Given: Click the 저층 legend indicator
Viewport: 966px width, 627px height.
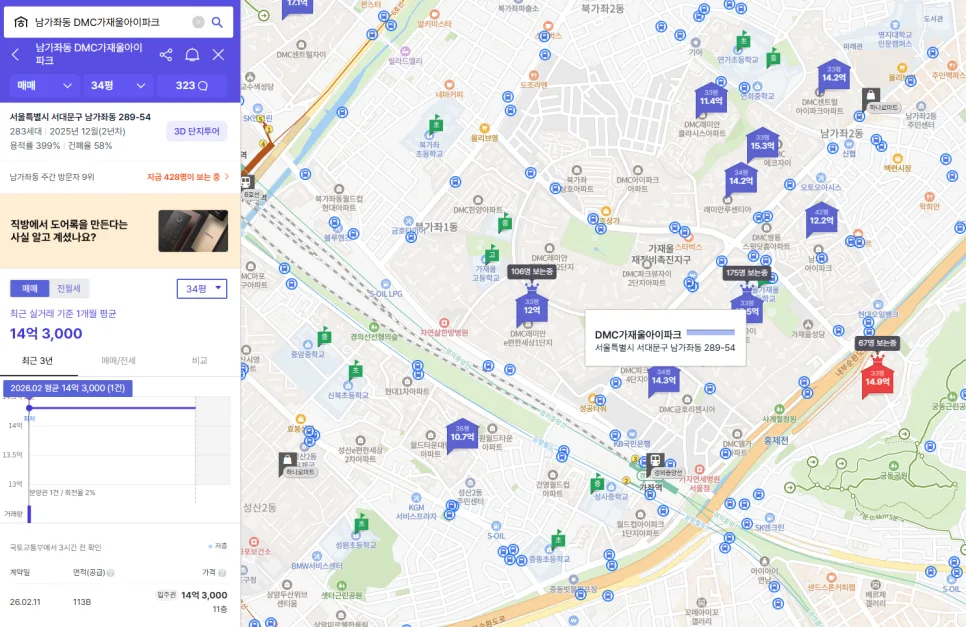Looking at the screenshot, I should pyautogui.click(x=218, y=546).
